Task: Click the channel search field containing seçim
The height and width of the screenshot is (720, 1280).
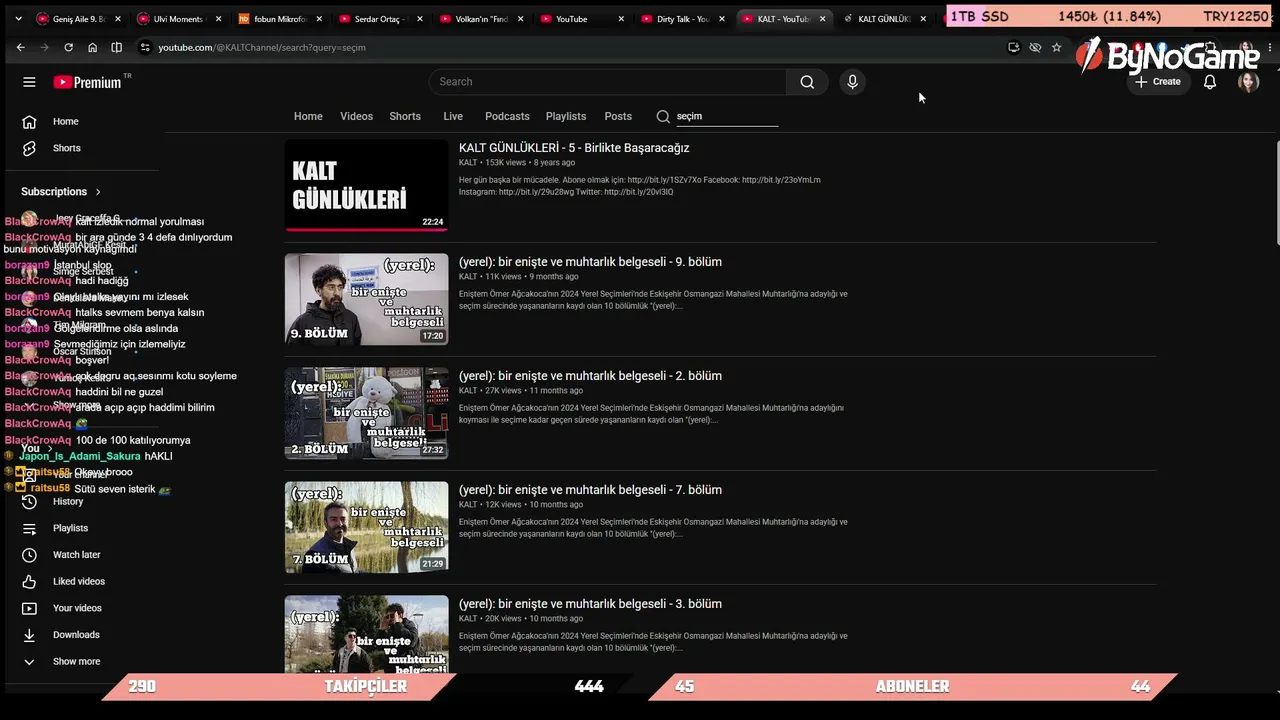Action: coord(727,116)
